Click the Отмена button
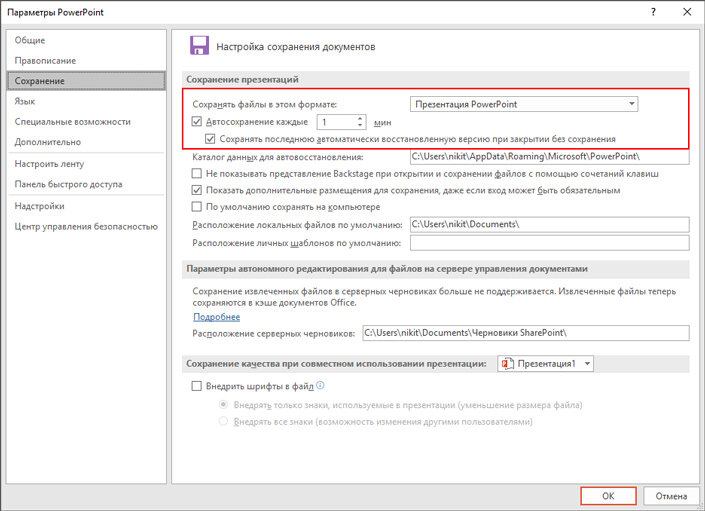 point(671,496)
